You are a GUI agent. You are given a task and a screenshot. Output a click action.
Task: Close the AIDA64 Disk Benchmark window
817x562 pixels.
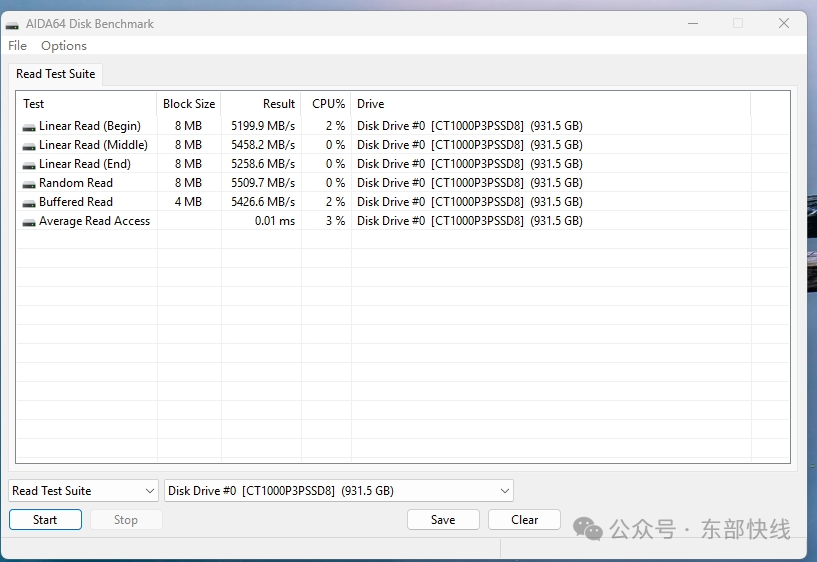(784, 23)
